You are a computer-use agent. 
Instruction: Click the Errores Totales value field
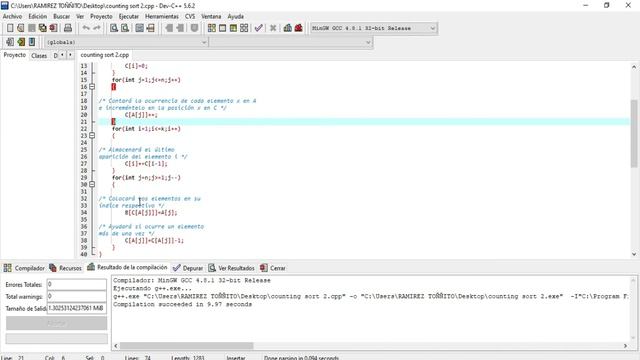click(x=77, y=284)
